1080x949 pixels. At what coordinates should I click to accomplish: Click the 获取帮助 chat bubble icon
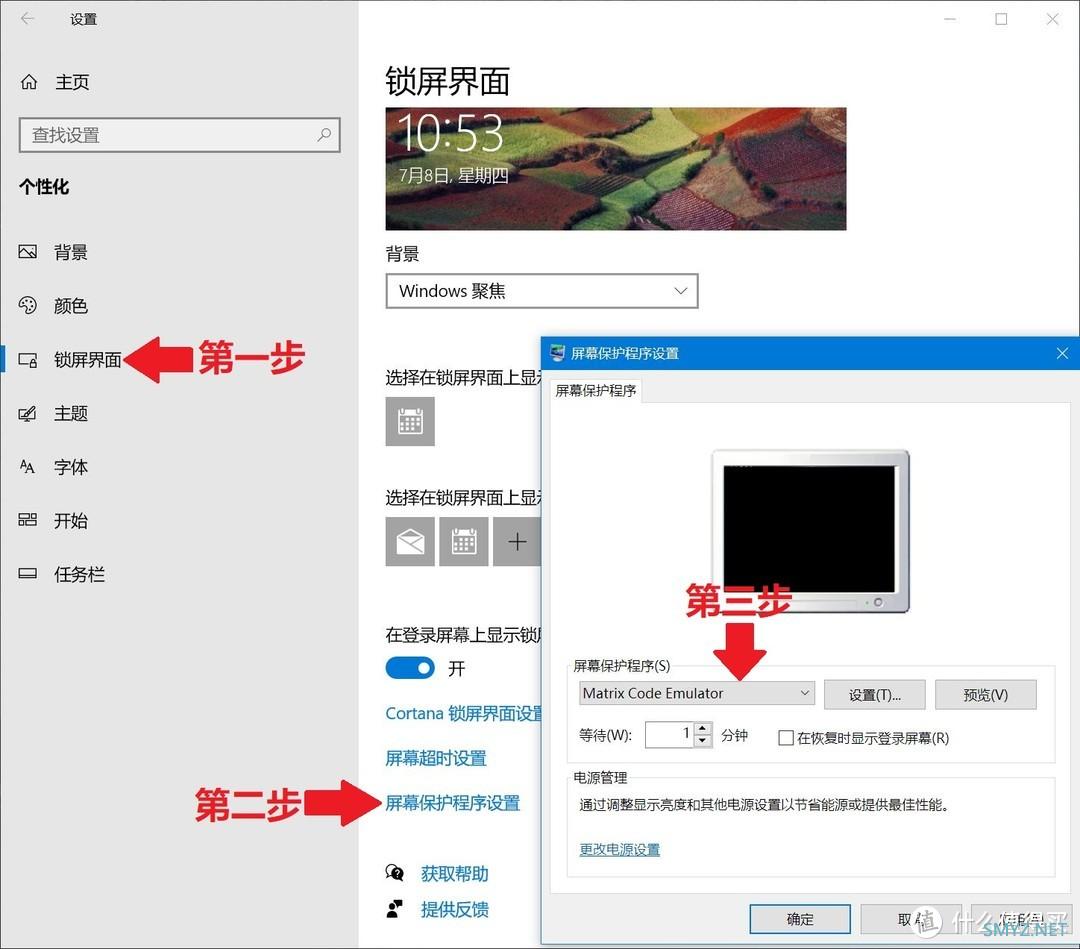[x=395, y=873]
